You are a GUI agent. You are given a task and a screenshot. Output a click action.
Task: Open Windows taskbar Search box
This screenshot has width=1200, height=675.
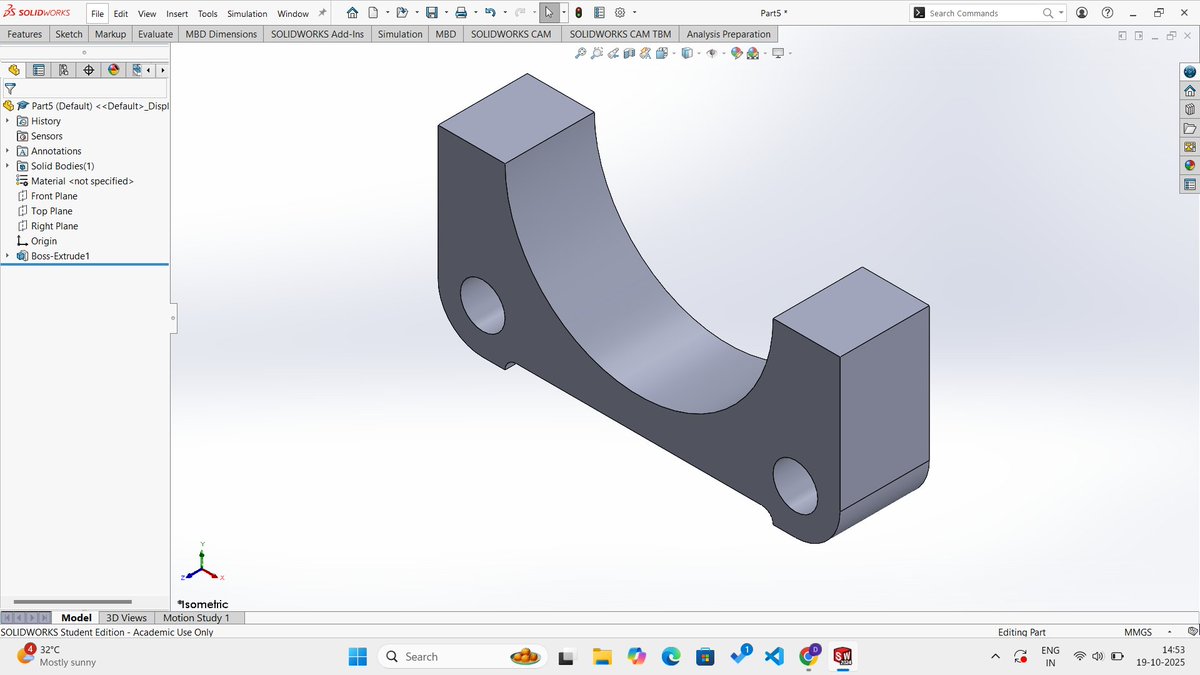coord(463,656)
